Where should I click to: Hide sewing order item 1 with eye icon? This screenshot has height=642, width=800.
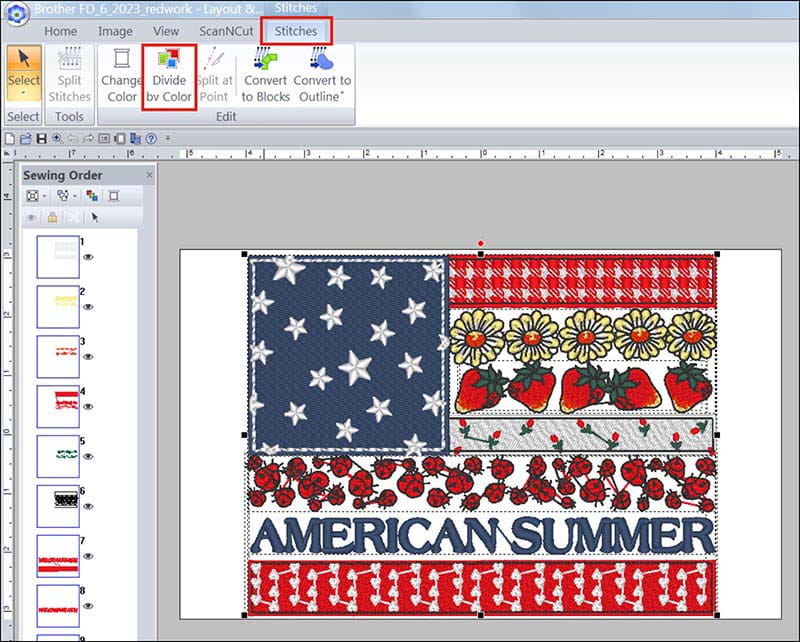tap(89, 257)
